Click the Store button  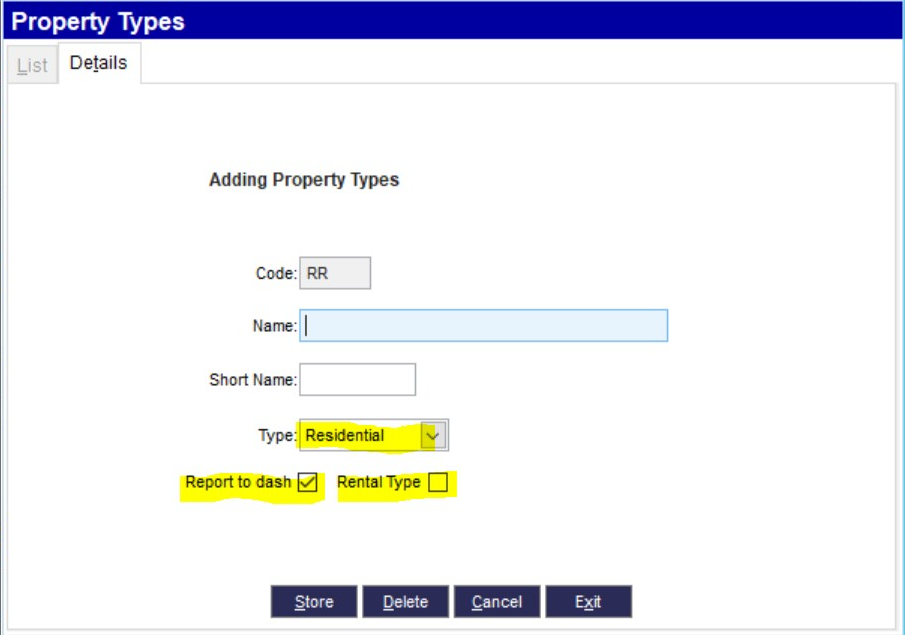point(313,601)
